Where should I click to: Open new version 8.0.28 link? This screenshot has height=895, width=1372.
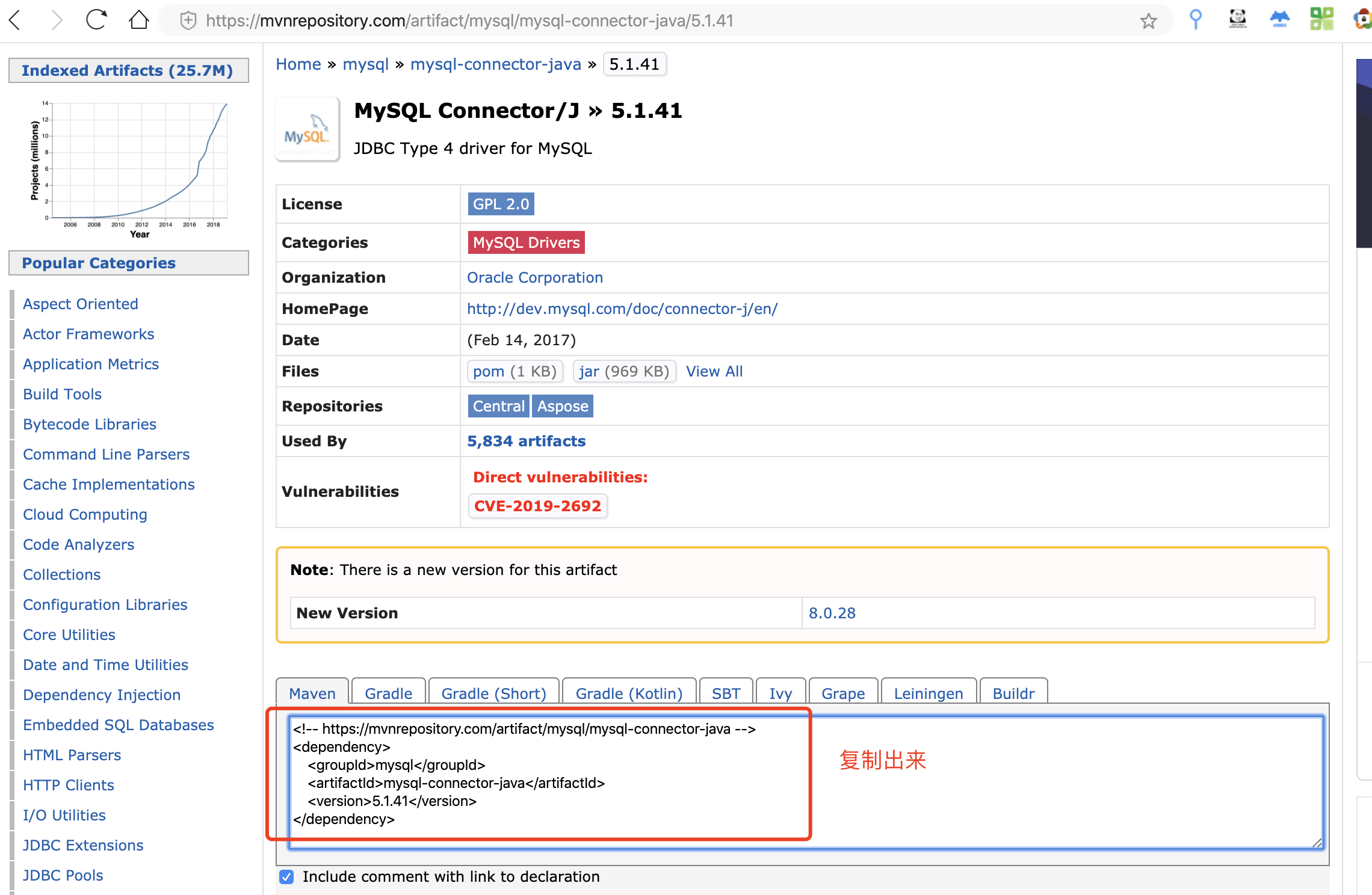point(832,613)
